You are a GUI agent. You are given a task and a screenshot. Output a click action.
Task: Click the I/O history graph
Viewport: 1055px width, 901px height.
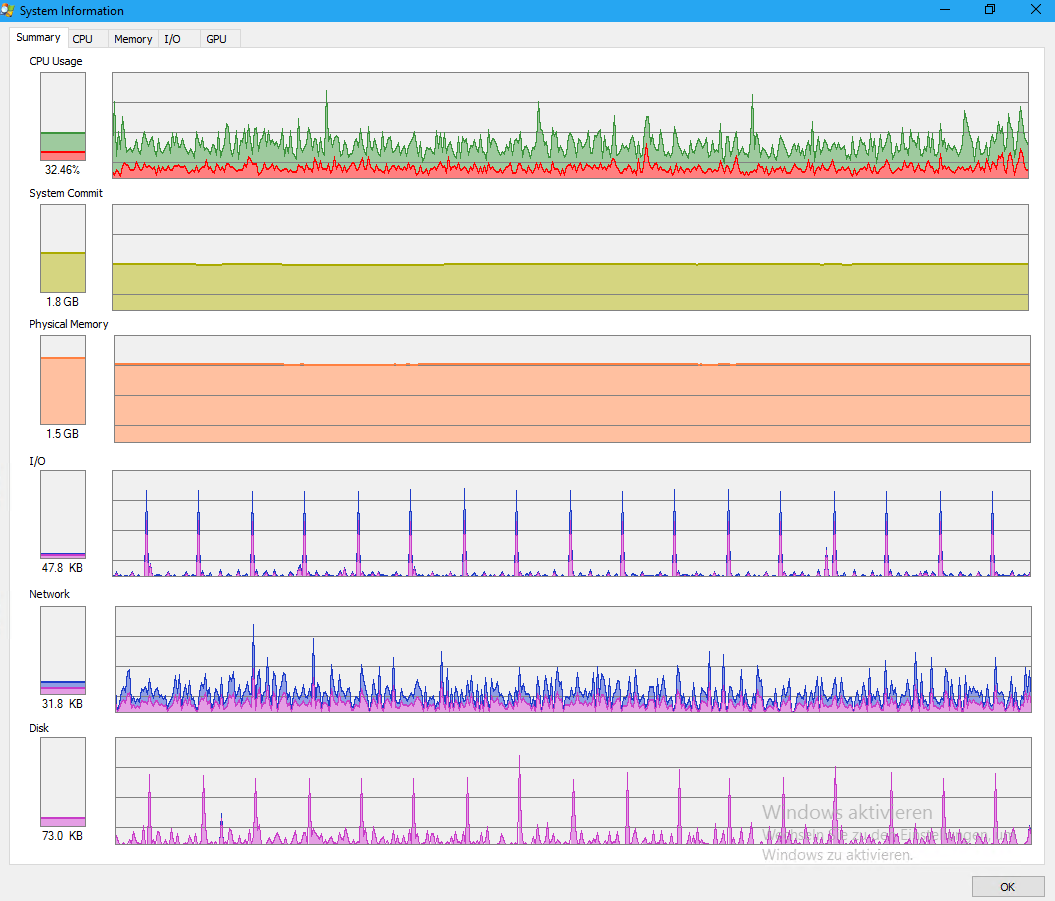570,523
